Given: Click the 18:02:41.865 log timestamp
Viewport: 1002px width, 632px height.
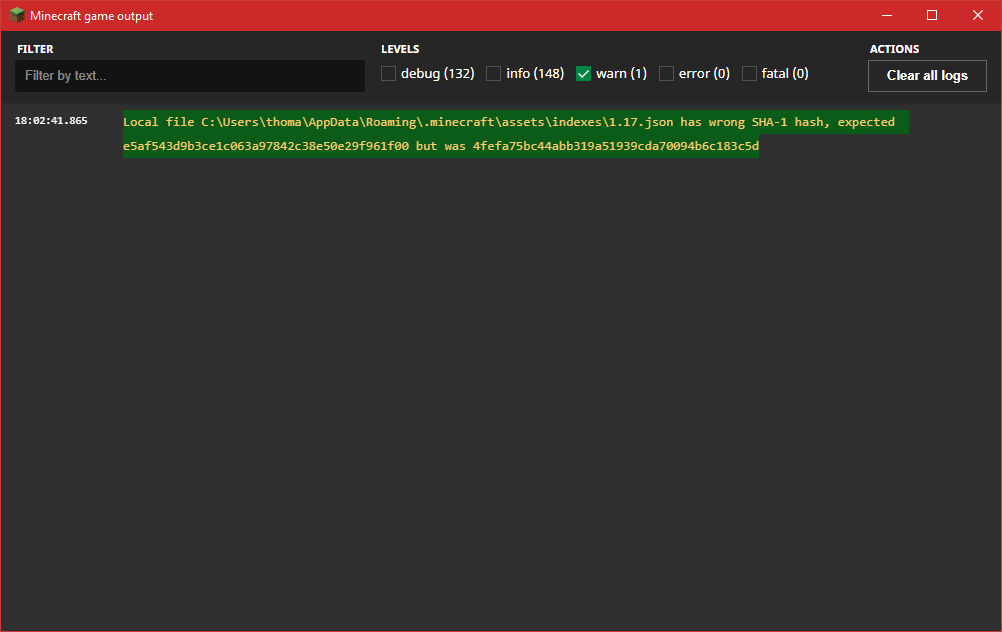Looking at the screenshot, I should [x=51, y=121].
